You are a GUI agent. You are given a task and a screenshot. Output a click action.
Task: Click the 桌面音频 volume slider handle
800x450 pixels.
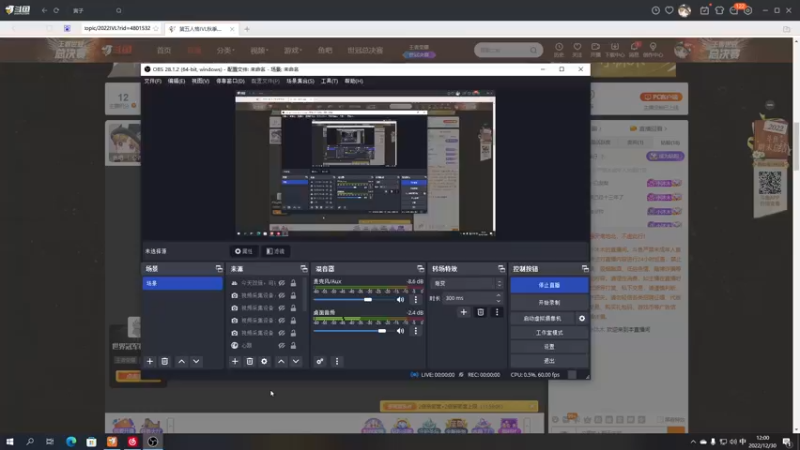(x=382, y=331)
